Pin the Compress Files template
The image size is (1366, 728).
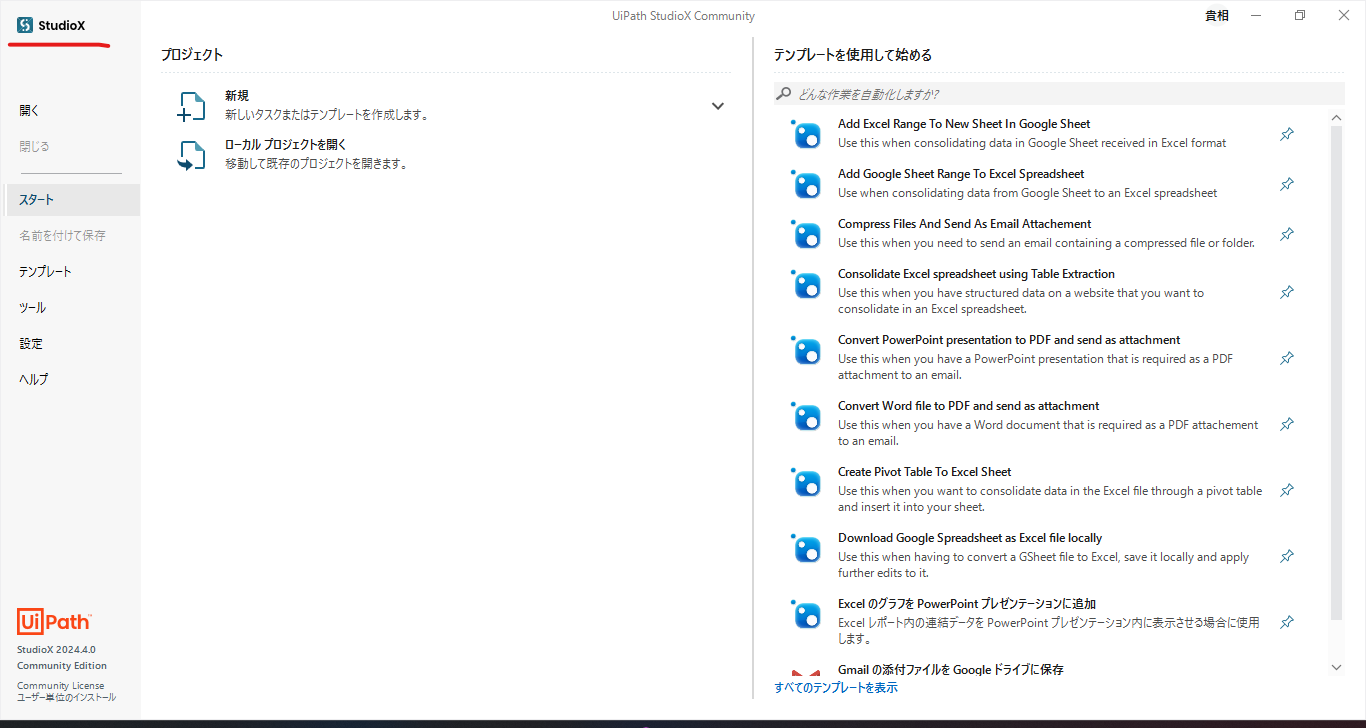1287,234
